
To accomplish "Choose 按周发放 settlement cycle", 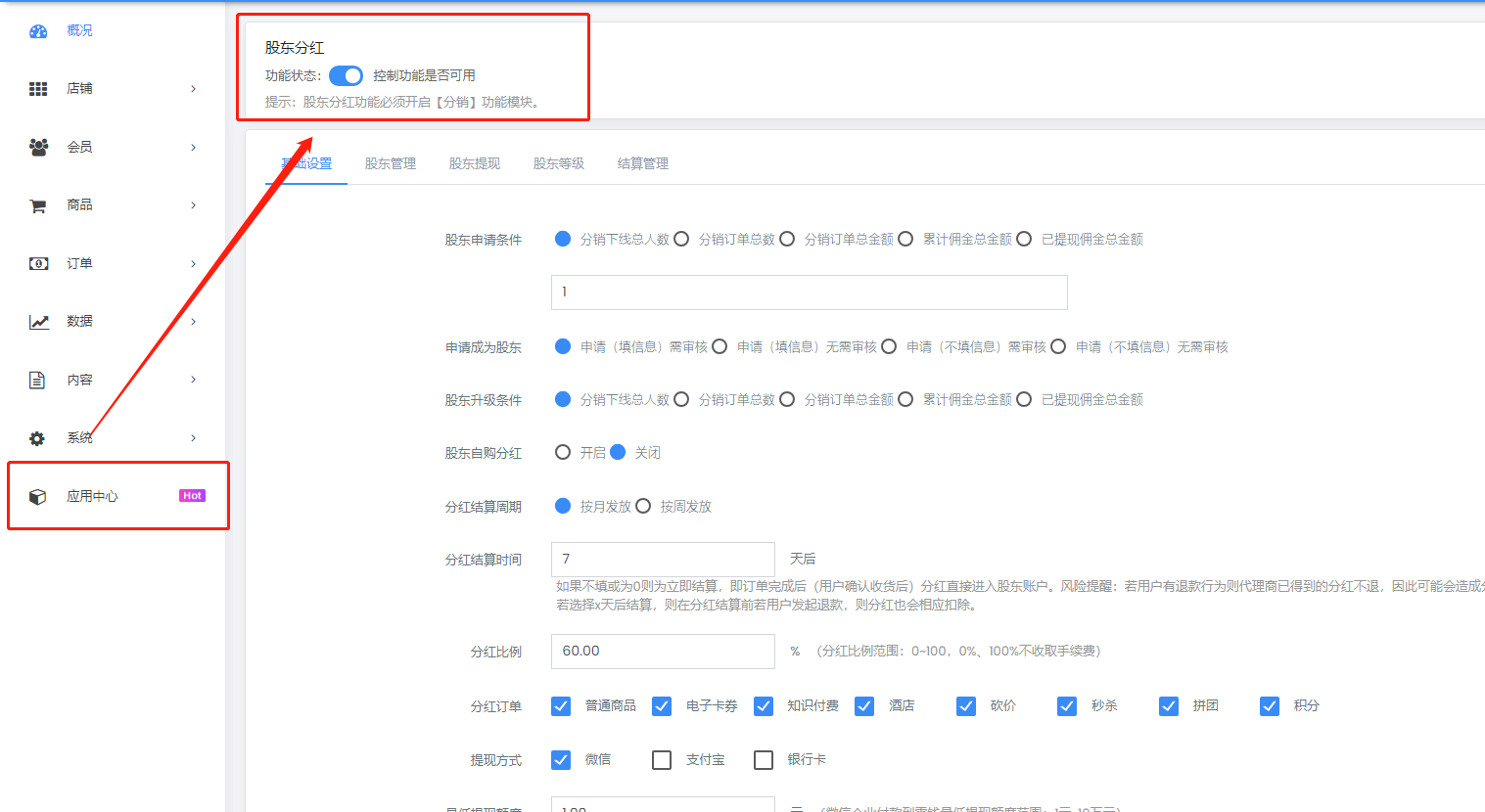I will point(643,506).
